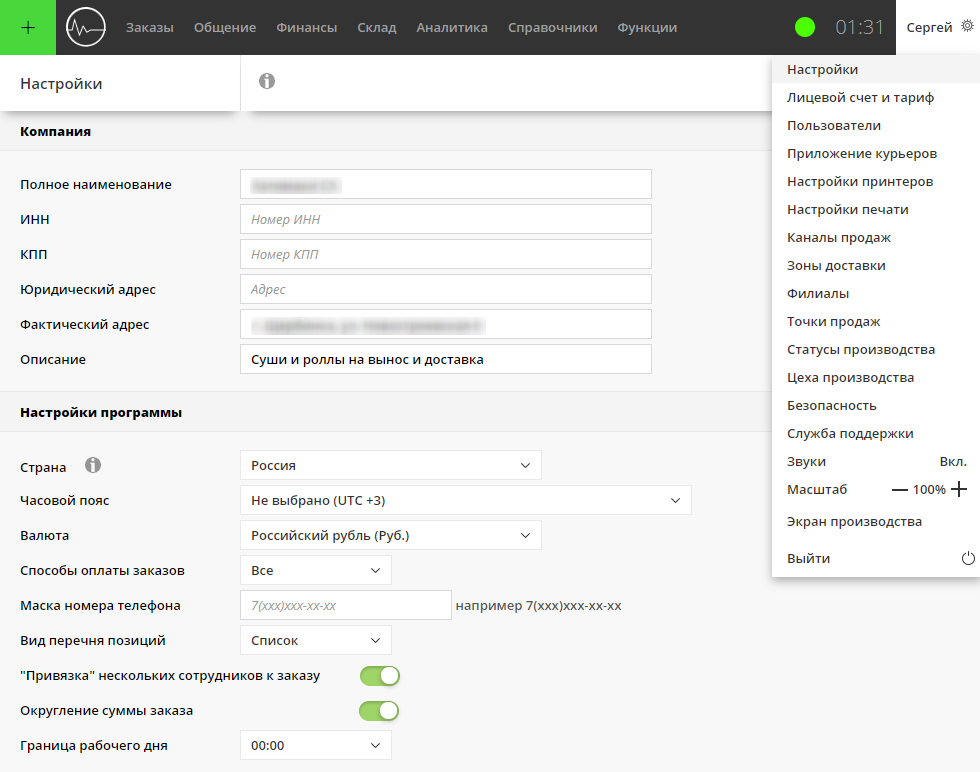This screenshot has height=772, width=980.
Task: Decrease scale with the minus icon
Action: [x=900, y=490]
